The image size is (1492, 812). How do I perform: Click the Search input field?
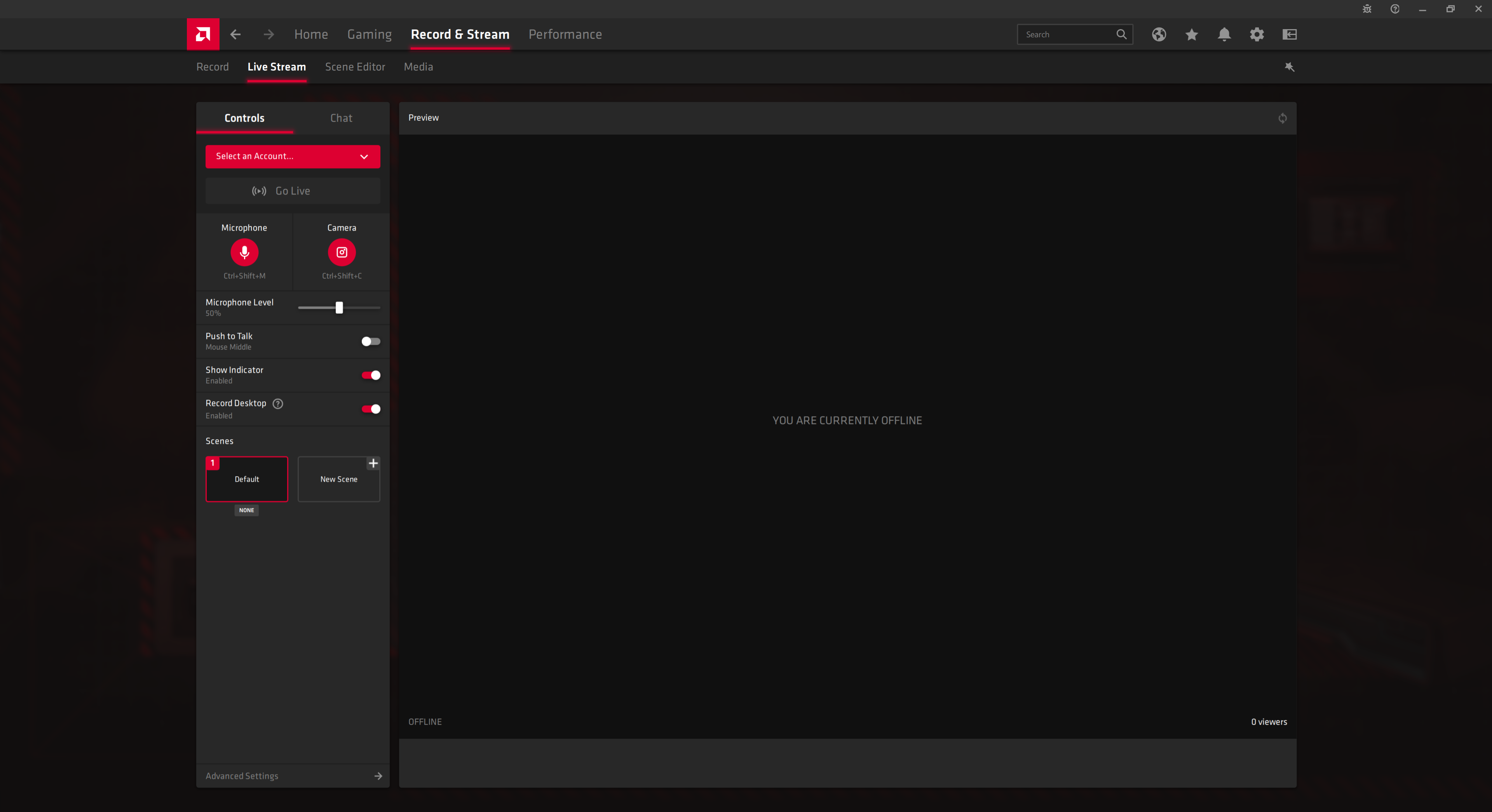click(1066, 34)
